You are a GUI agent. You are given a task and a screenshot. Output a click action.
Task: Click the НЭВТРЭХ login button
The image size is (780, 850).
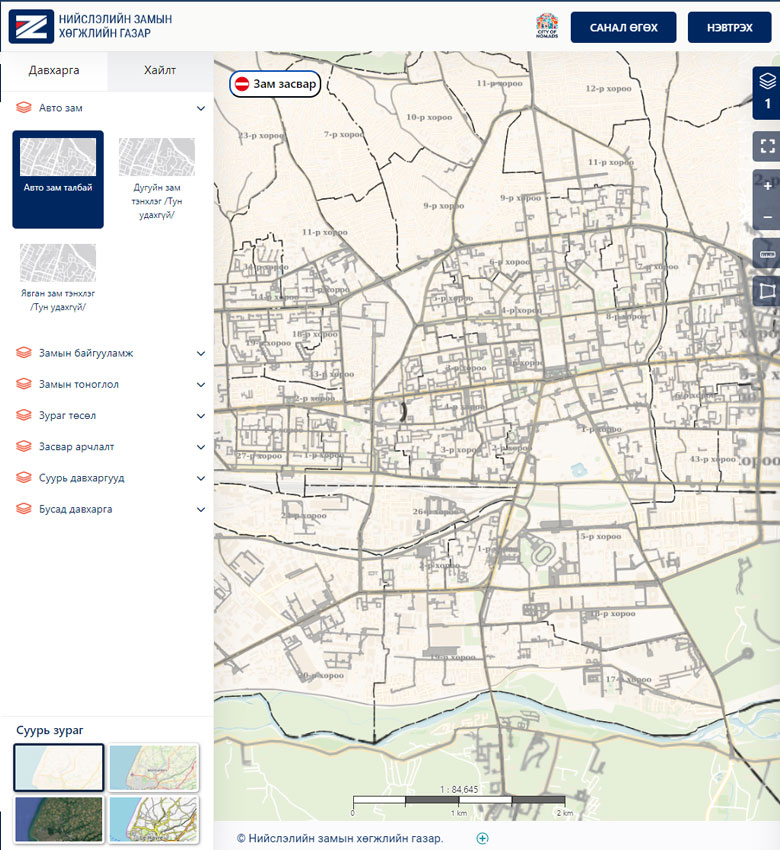point(729,27)
